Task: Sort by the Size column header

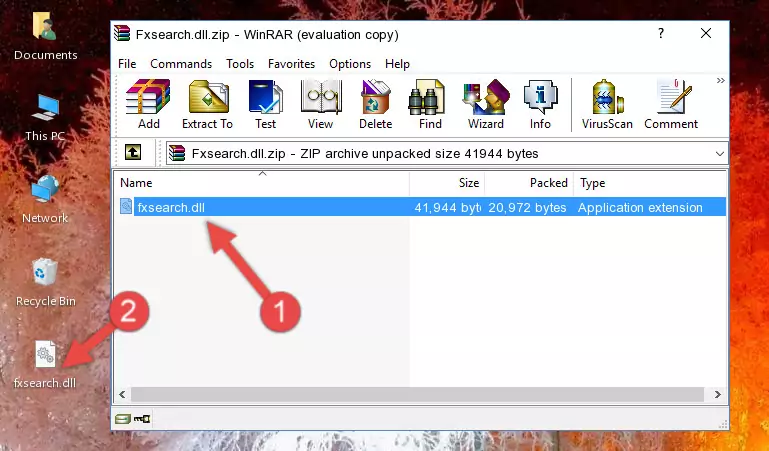Action: pos(447,183)
